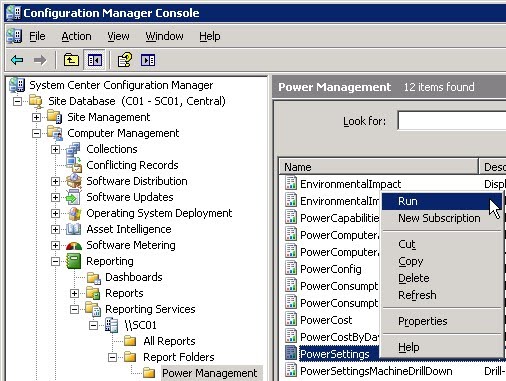
Task: Click the PowerSettingsMachineDrillDown report icon
Action: [291, 370]
